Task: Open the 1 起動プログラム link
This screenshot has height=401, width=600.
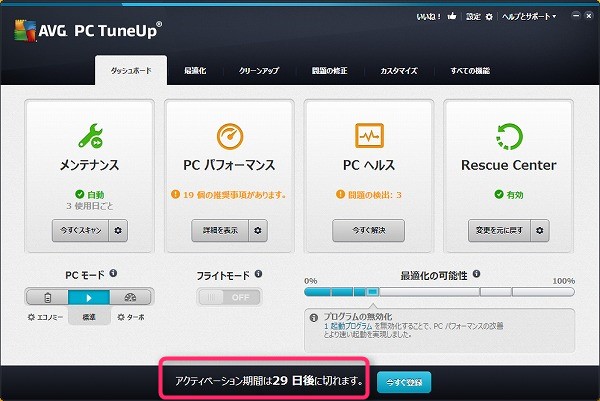Action: (348, 326)
